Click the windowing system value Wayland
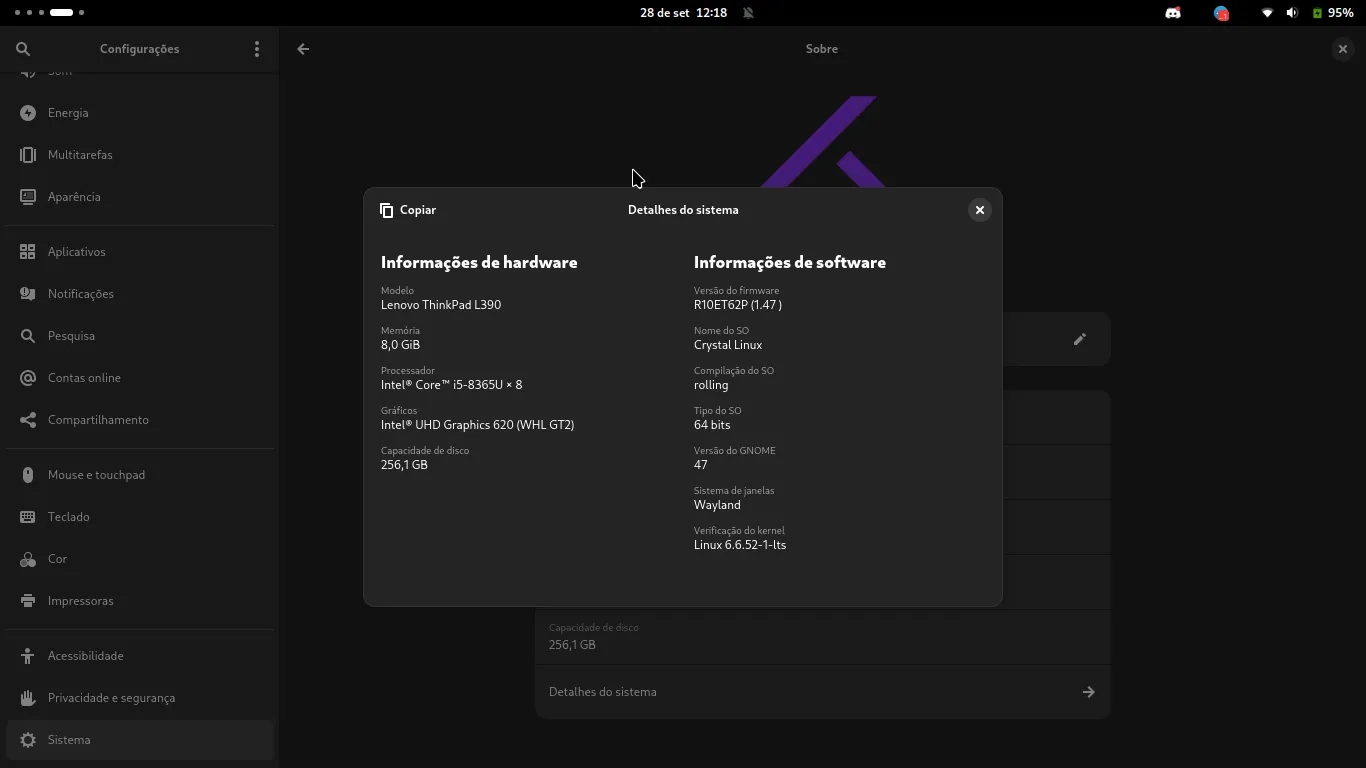1366x768 pixels. [x=717, y=505]
